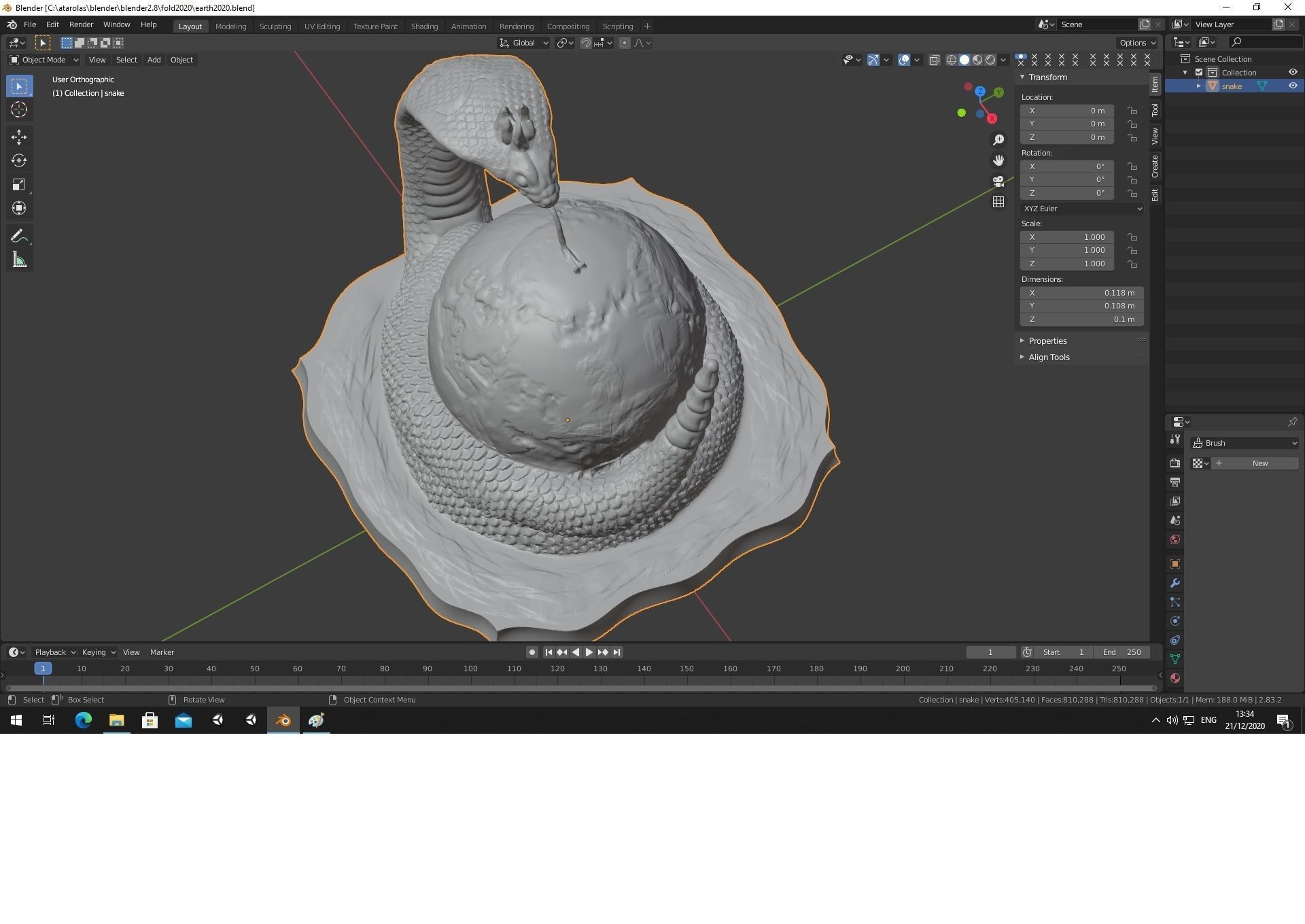This screenshot has width=1305, height=924.
Task: Select the Scale tool
Action: (x=19, y=185)
